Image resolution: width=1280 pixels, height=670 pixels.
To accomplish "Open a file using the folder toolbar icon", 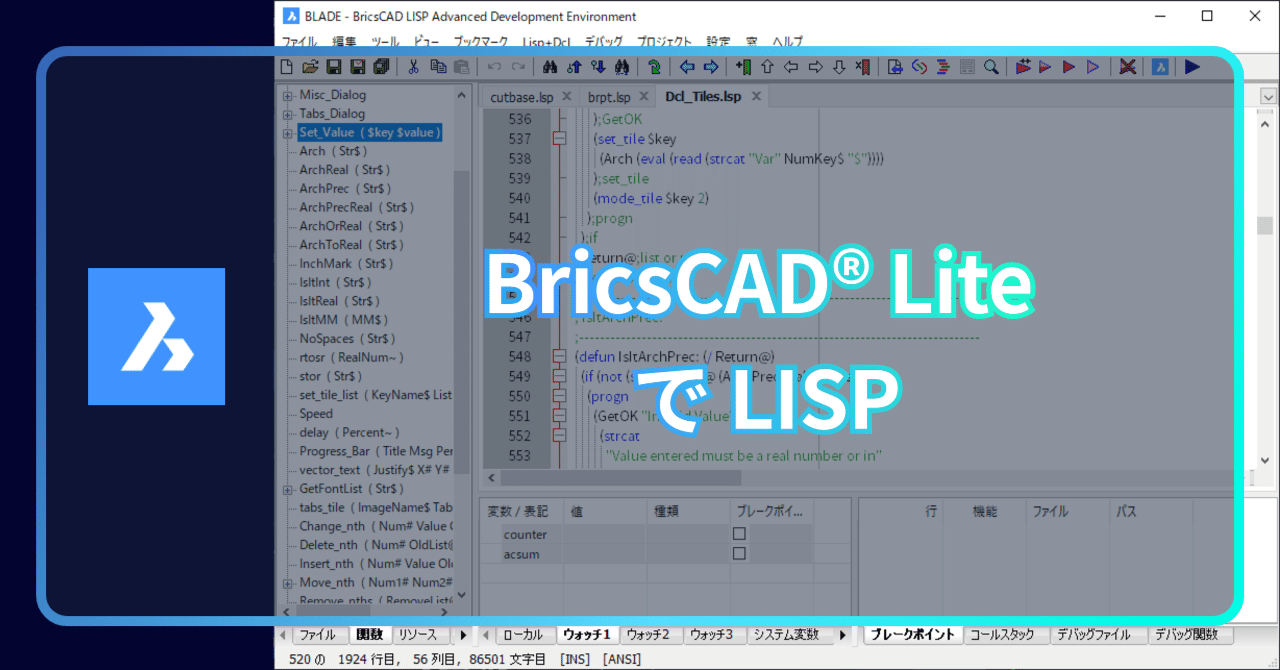I will click(310, 66).
